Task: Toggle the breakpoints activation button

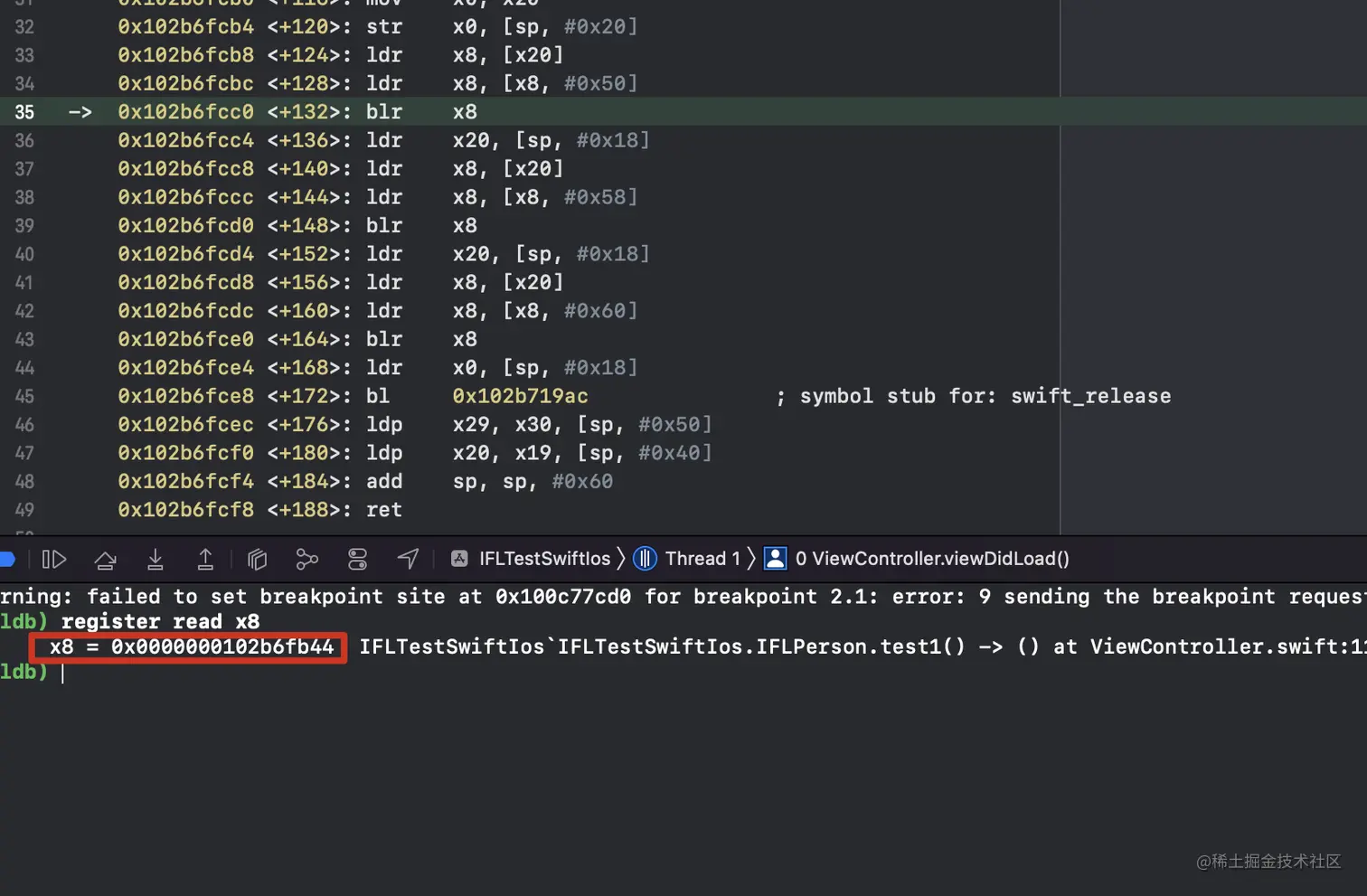Action: (7, 559)
